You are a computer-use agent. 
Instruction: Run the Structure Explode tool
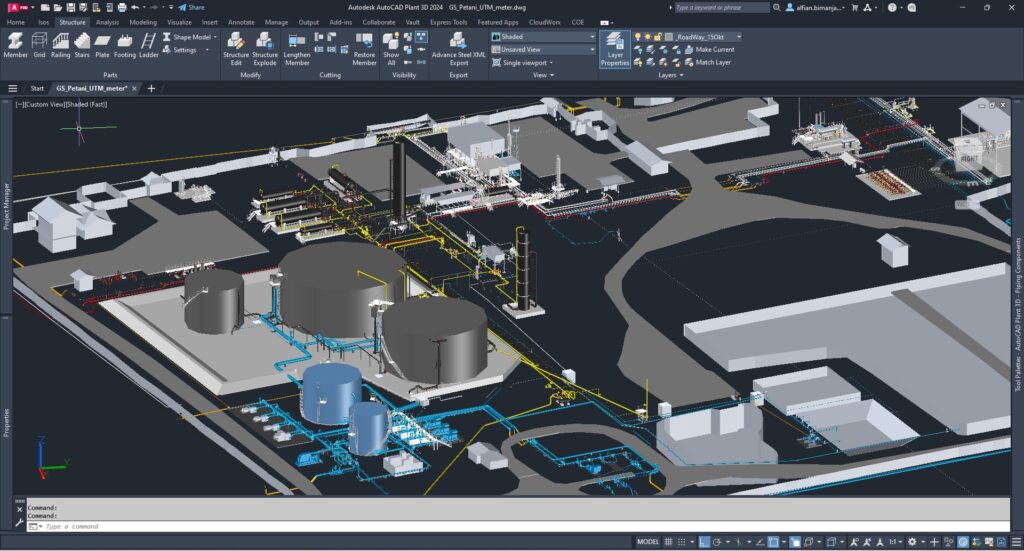[264, 49]
